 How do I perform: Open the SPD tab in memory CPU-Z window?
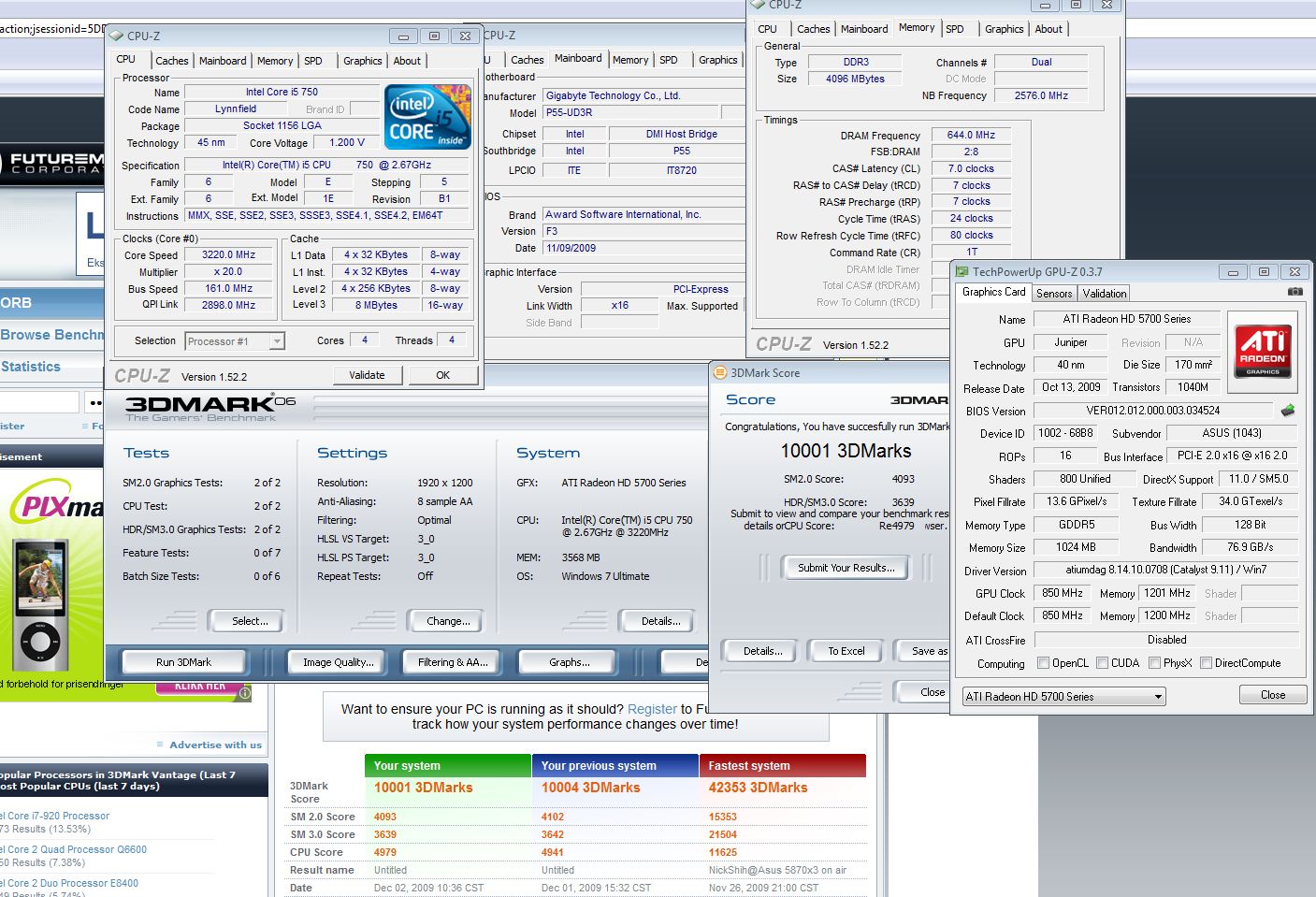(955, 29)
